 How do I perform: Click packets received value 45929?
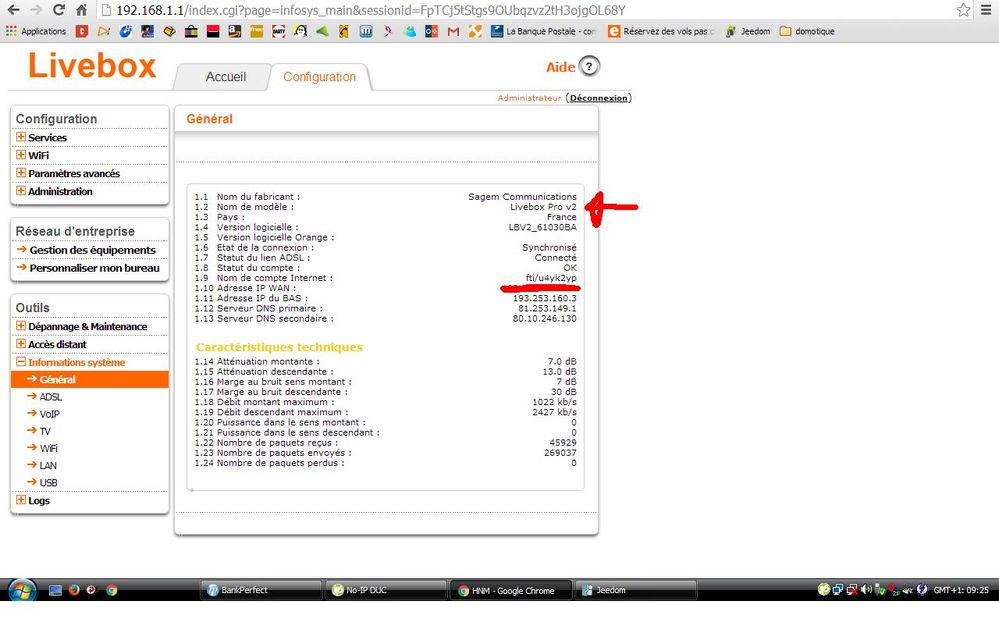pos(563,443)
